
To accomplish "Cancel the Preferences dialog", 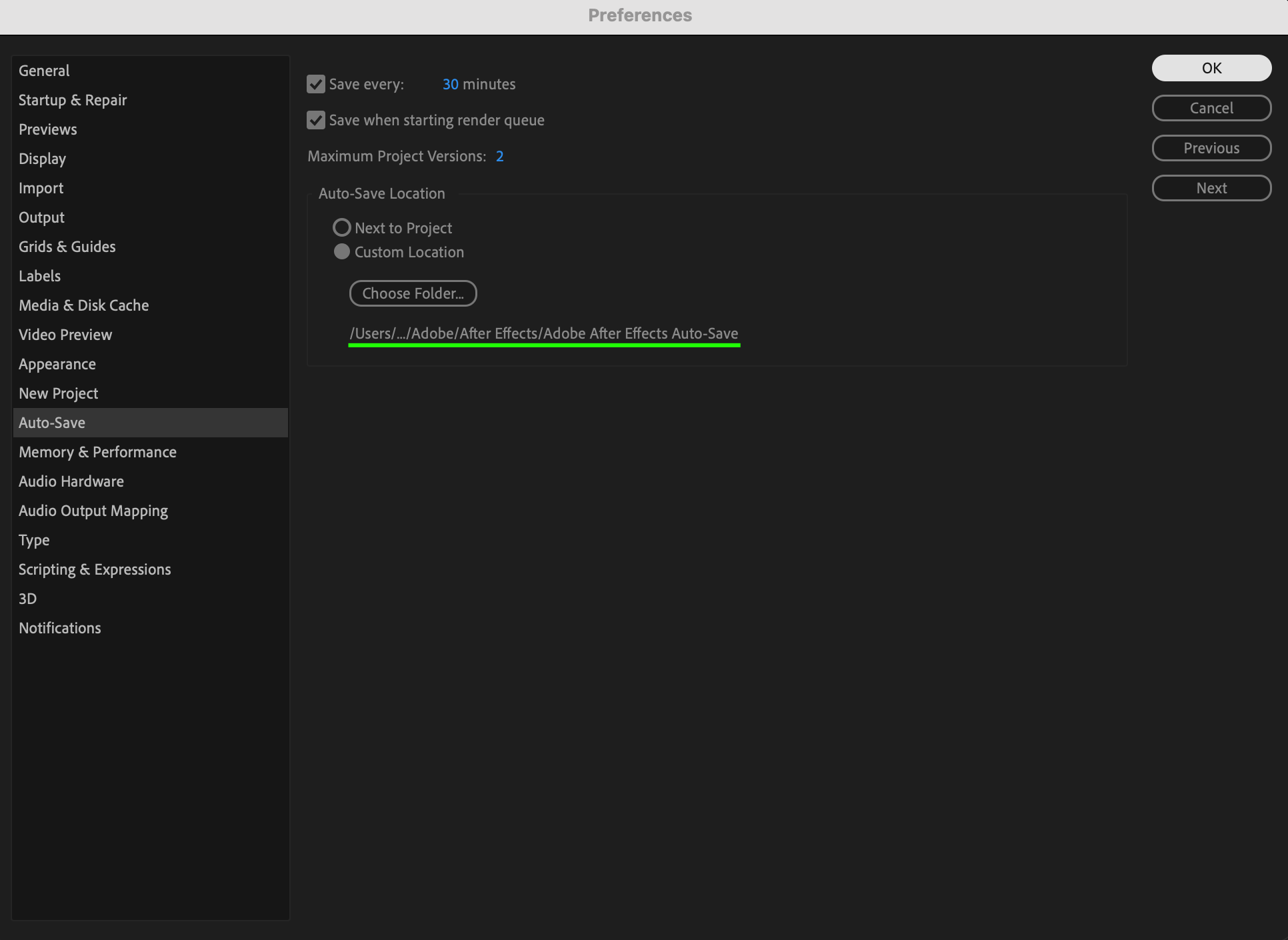I will pyautogui.click(x=1211, y=108).
